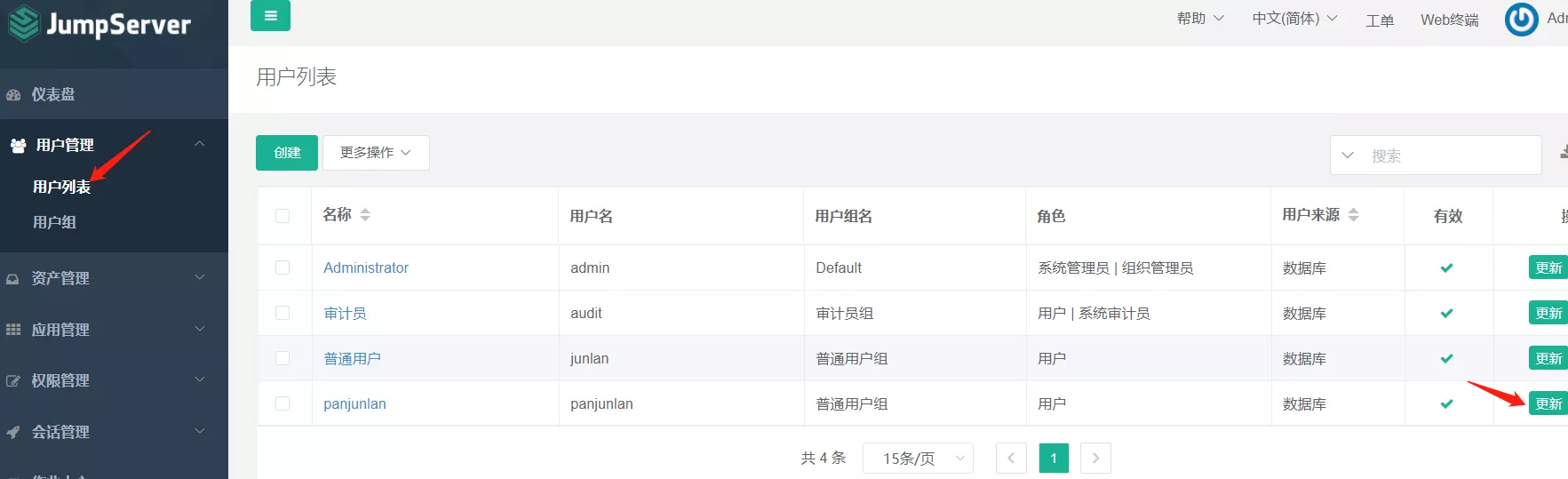Open 仪表盘 dashboard in sidebar

53,94
